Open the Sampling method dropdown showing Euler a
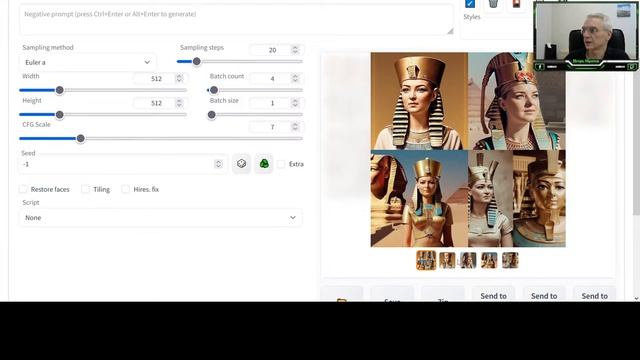Screen dimensions: 640x360 87,62
